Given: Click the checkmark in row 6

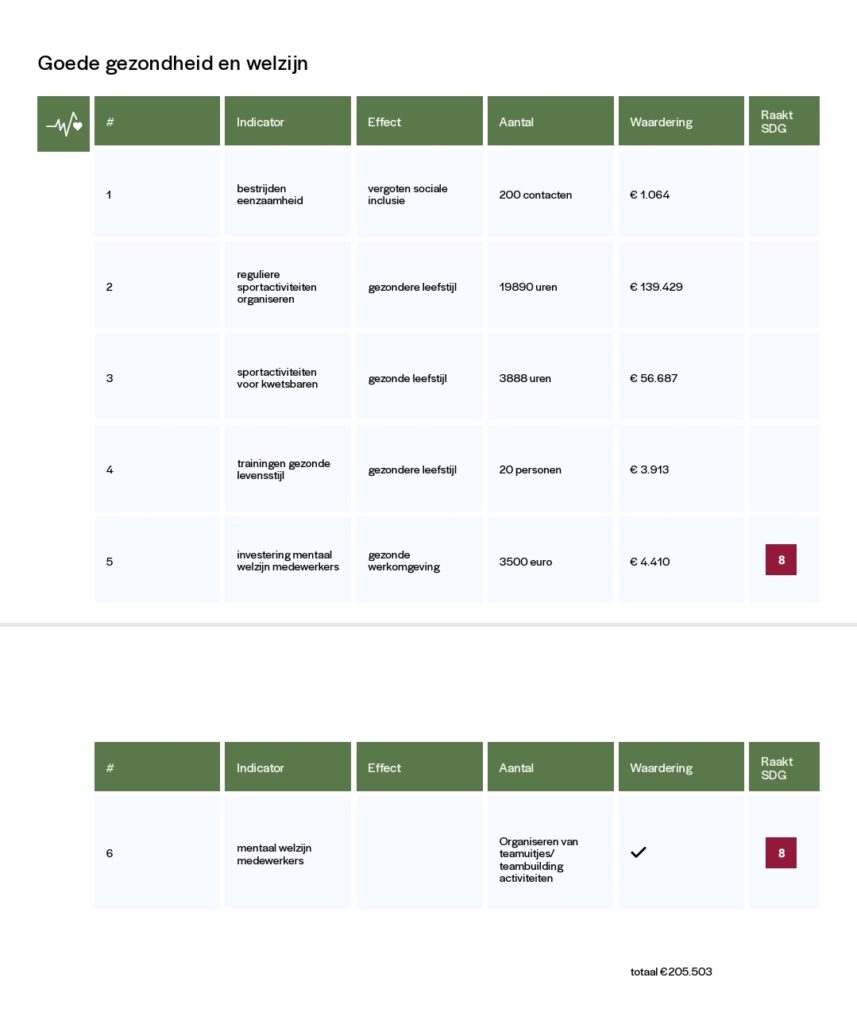Looking at the screenshot, I should [639, 852].
